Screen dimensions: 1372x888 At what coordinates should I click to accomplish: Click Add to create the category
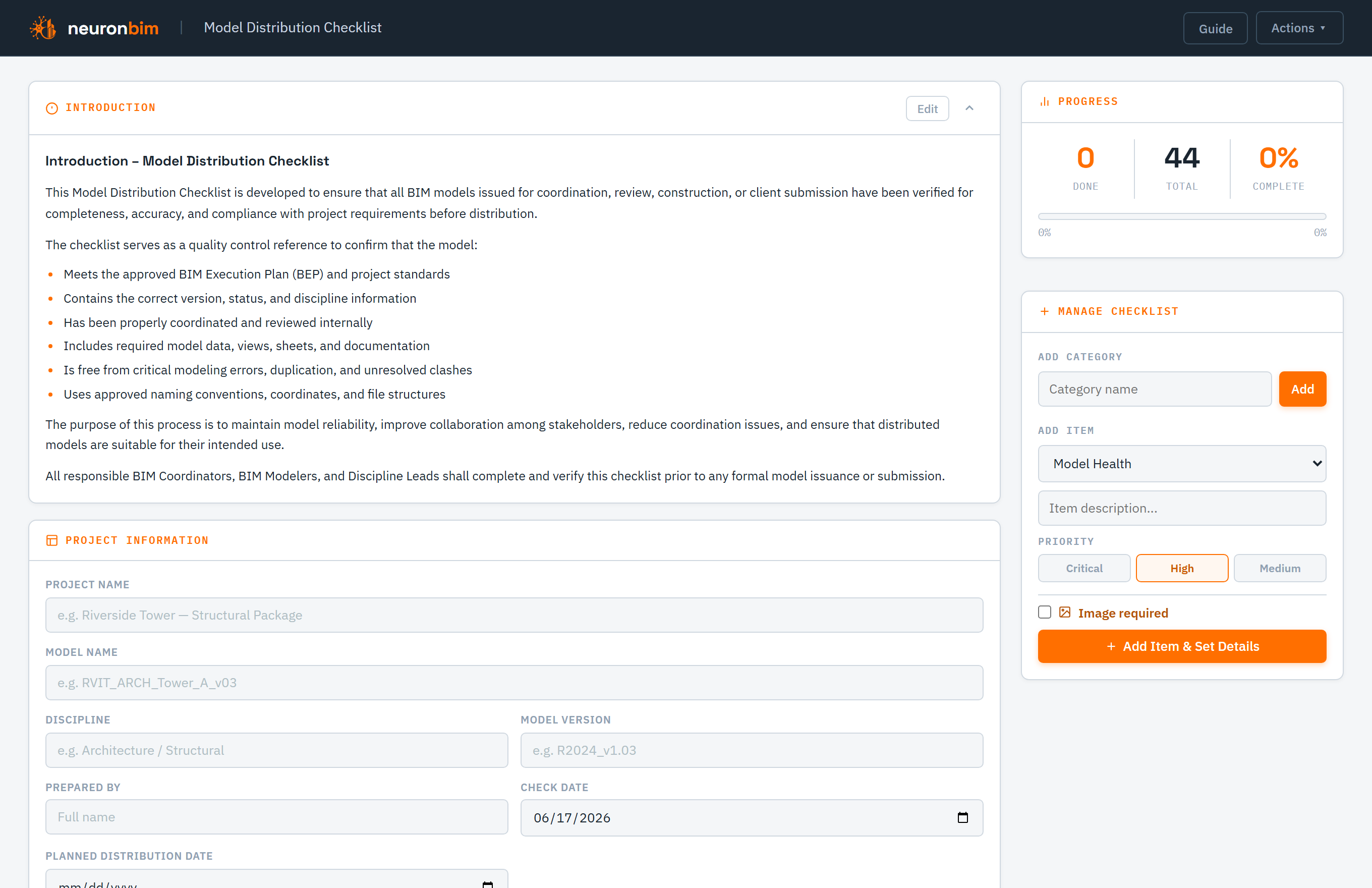point(1302,389)
